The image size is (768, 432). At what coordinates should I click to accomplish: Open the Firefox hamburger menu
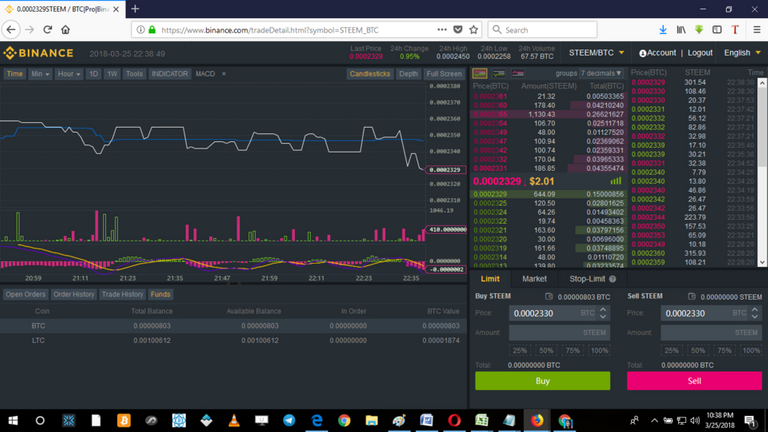[x=757, y=30]
